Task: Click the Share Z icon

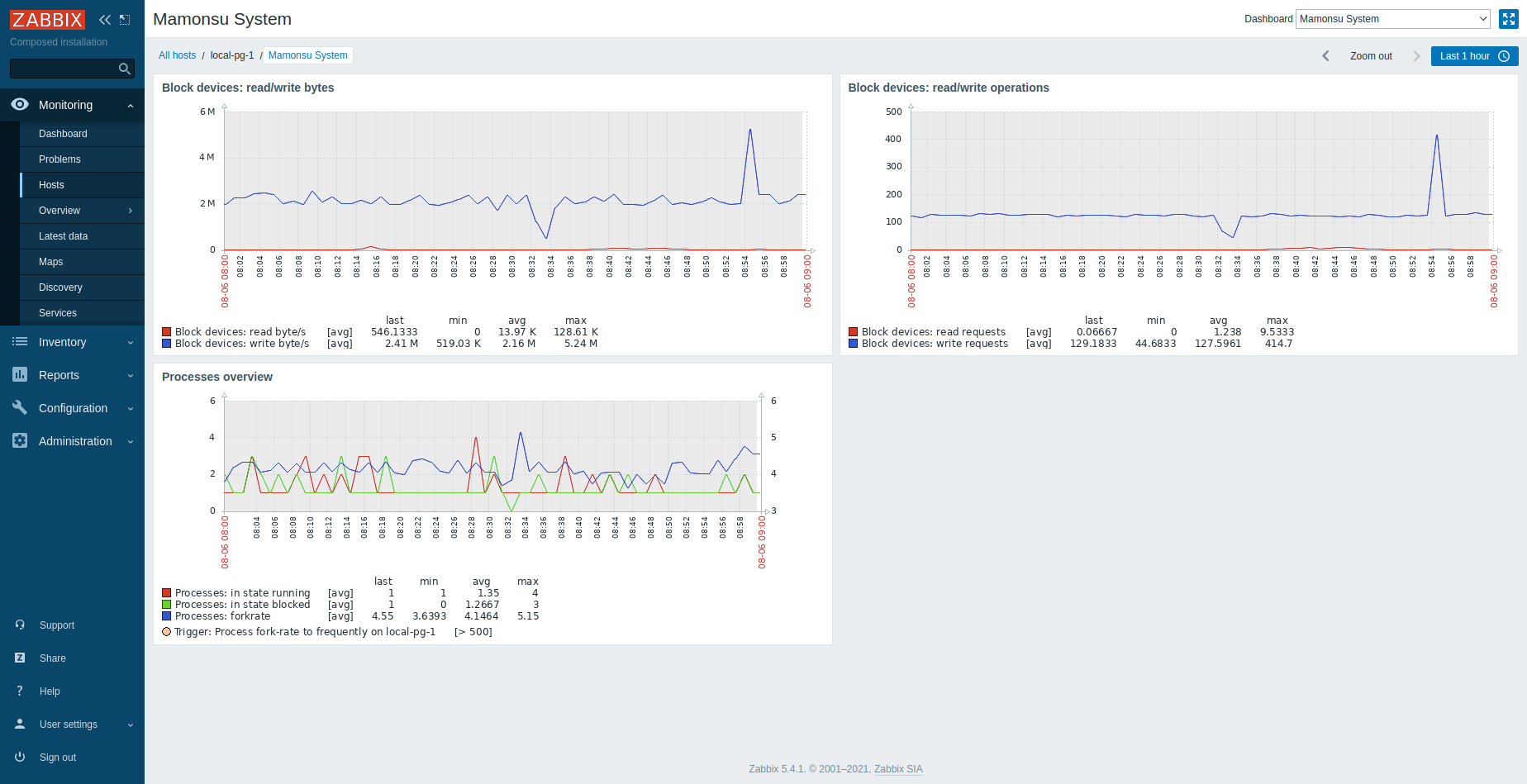Action: point(20,658)
